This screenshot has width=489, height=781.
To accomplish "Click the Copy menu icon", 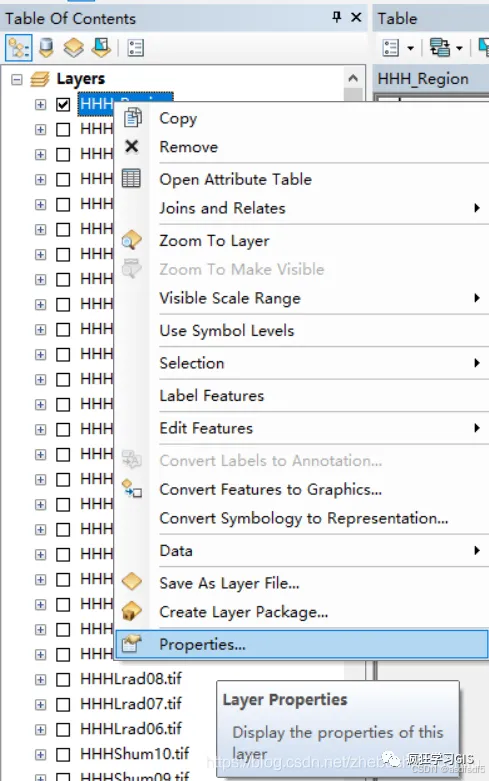I will [132, 118].
